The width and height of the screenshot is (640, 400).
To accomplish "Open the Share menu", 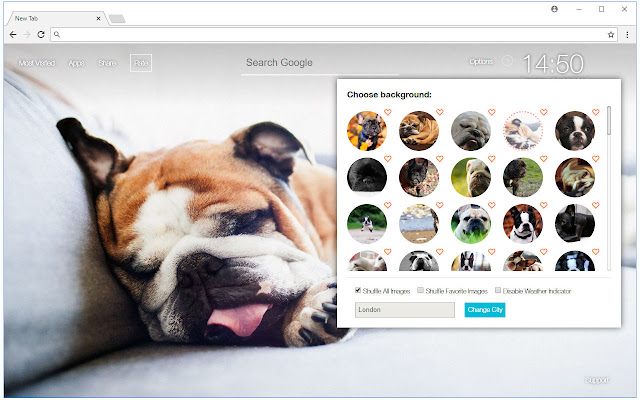I will pyautogui.click(x=107, y=63).
